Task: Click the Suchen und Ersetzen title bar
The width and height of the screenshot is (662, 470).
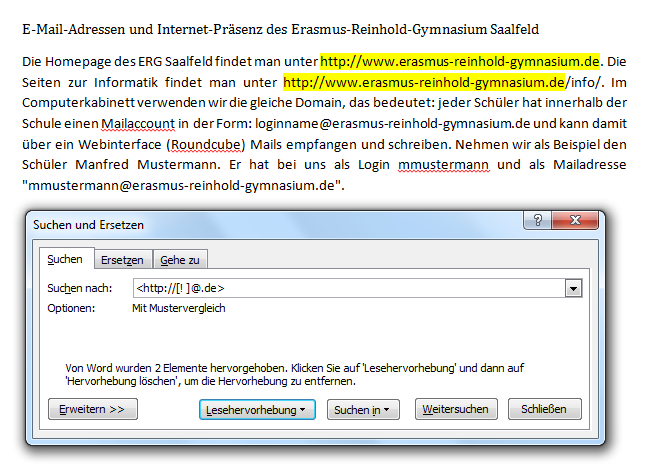Action: tap(250, 224)
